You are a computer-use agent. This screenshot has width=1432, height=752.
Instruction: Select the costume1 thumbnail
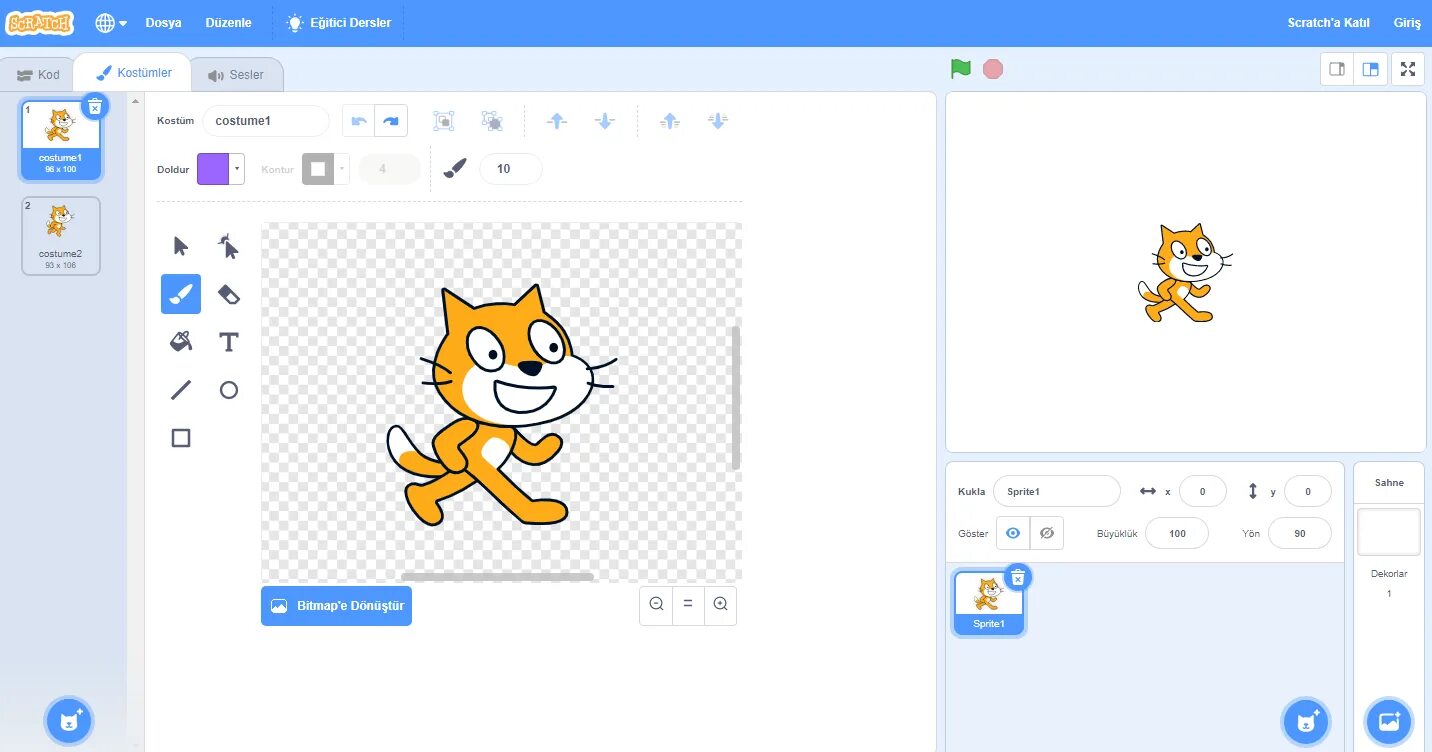[61, 140]
